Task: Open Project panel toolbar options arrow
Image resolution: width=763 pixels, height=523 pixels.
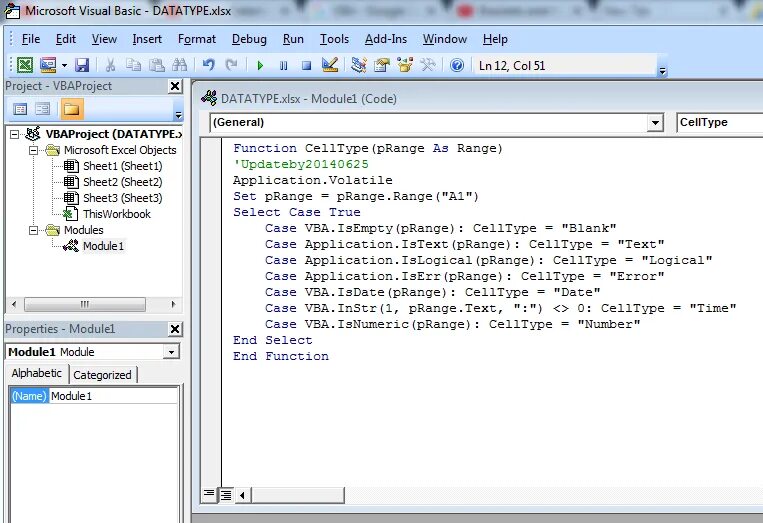Action: point(178,115)
